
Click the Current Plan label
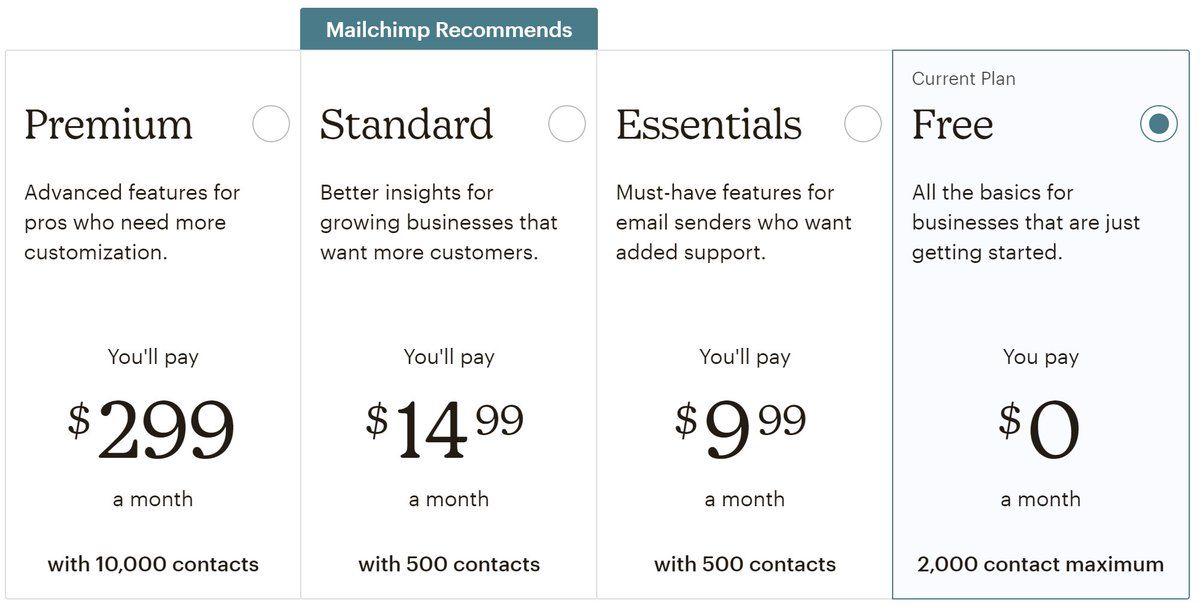click(x=963, y=79)
